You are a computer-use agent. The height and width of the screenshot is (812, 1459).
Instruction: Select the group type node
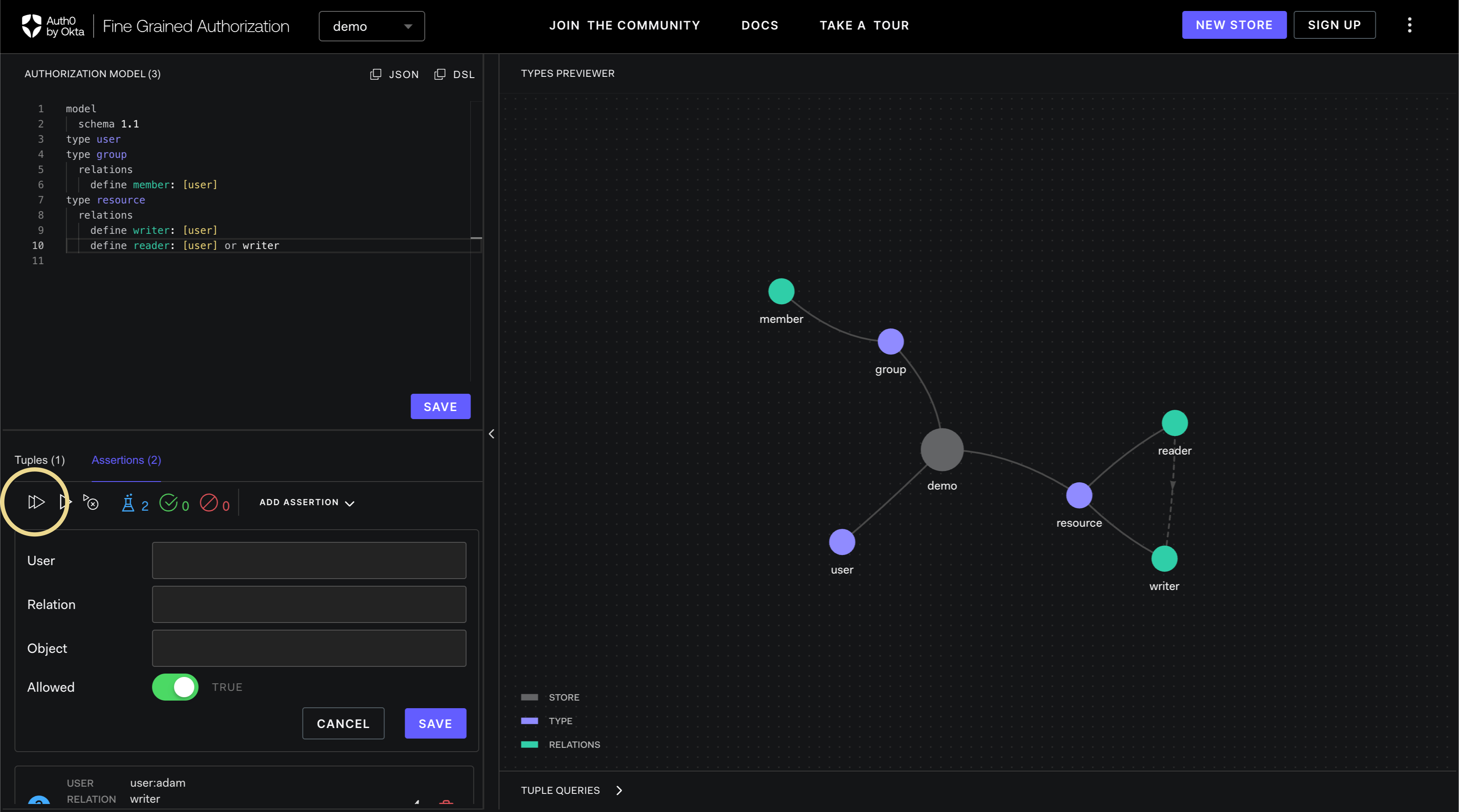point(891,341)
